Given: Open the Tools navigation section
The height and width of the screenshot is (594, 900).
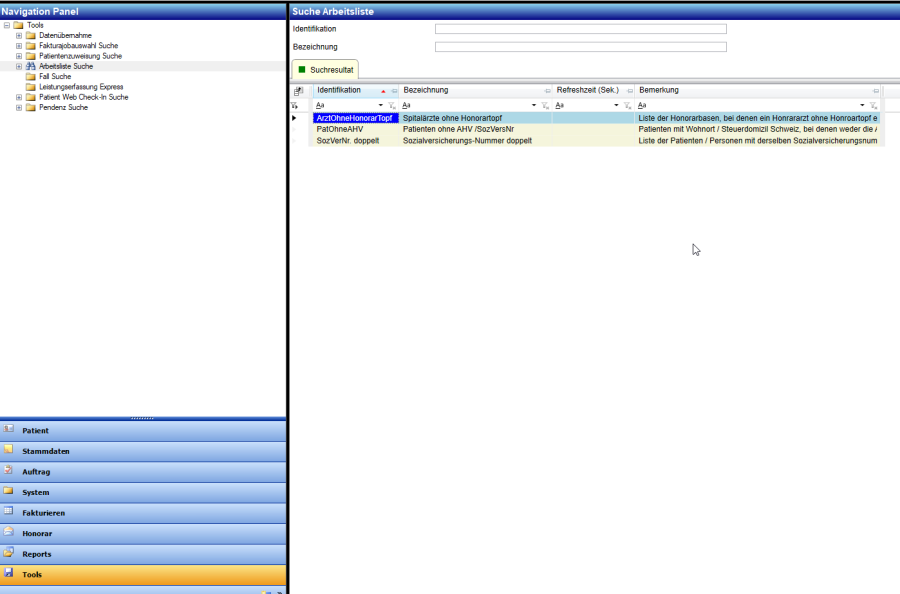Looking at the screenshot, I should tap(143, 574).
